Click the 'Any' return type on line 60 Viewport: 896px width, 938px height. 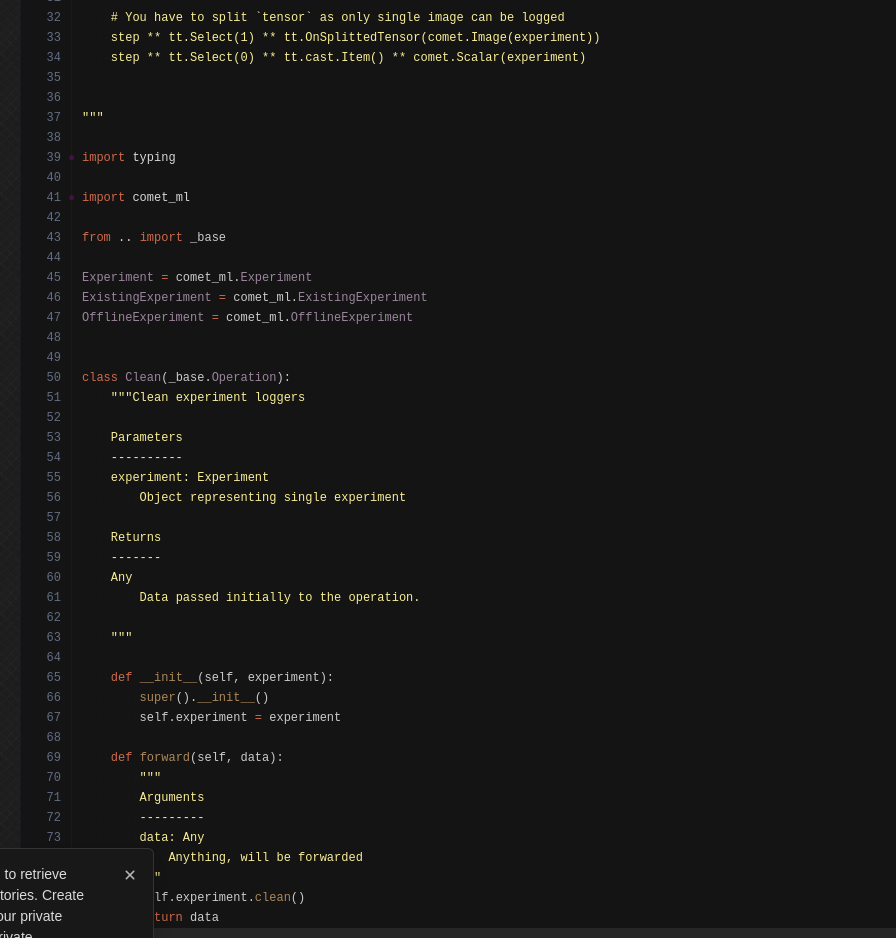point(121,577)
